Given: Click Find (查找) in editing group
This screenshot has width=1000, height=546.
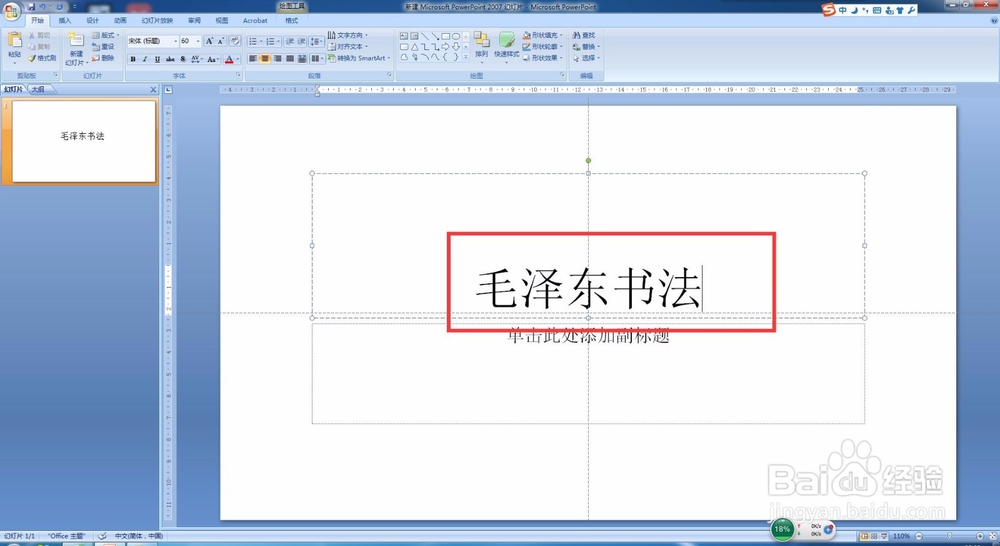Looking at the screenshot, I should point(584,35).
